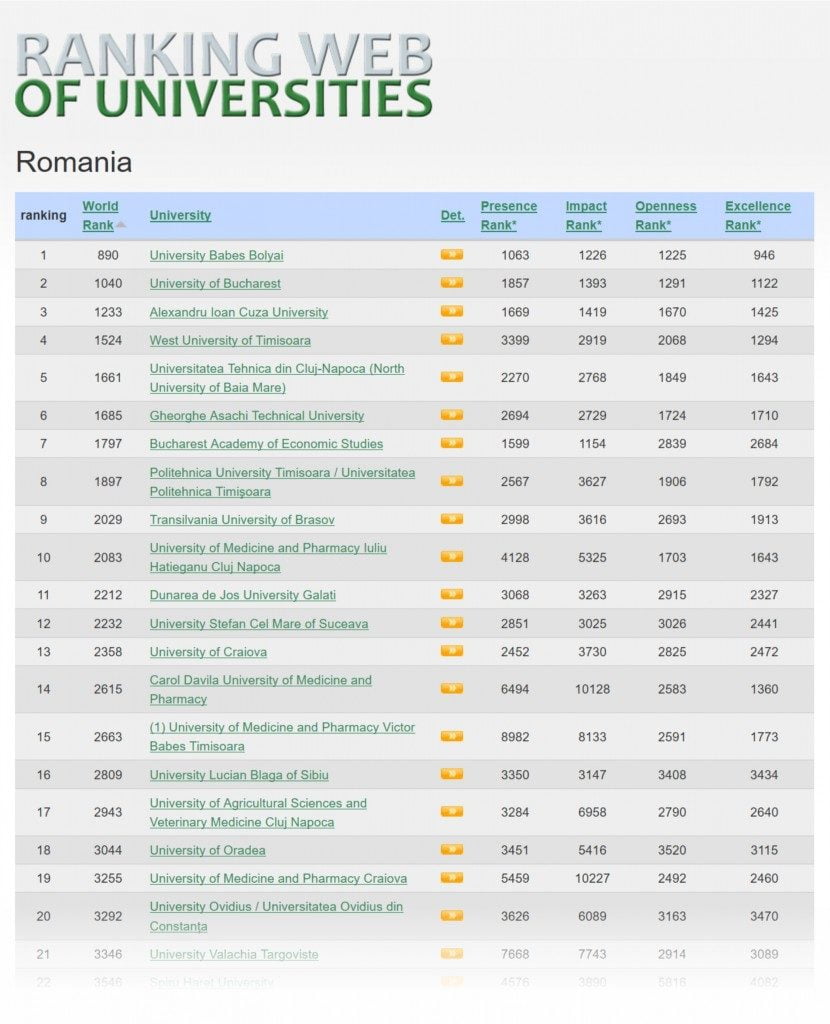Sort by Openness Rank column
830x1024 pixels.
(665, 216)
